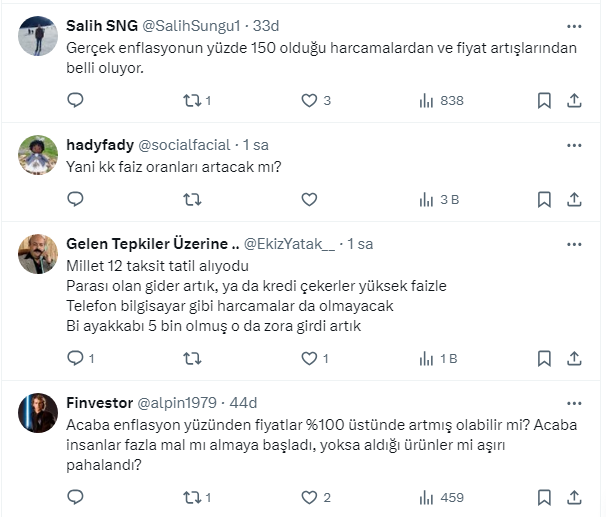Viewport: 606px width, 517px height.
Task: Open more options on Gelen Tepkiler tweet
Action: 574,244
